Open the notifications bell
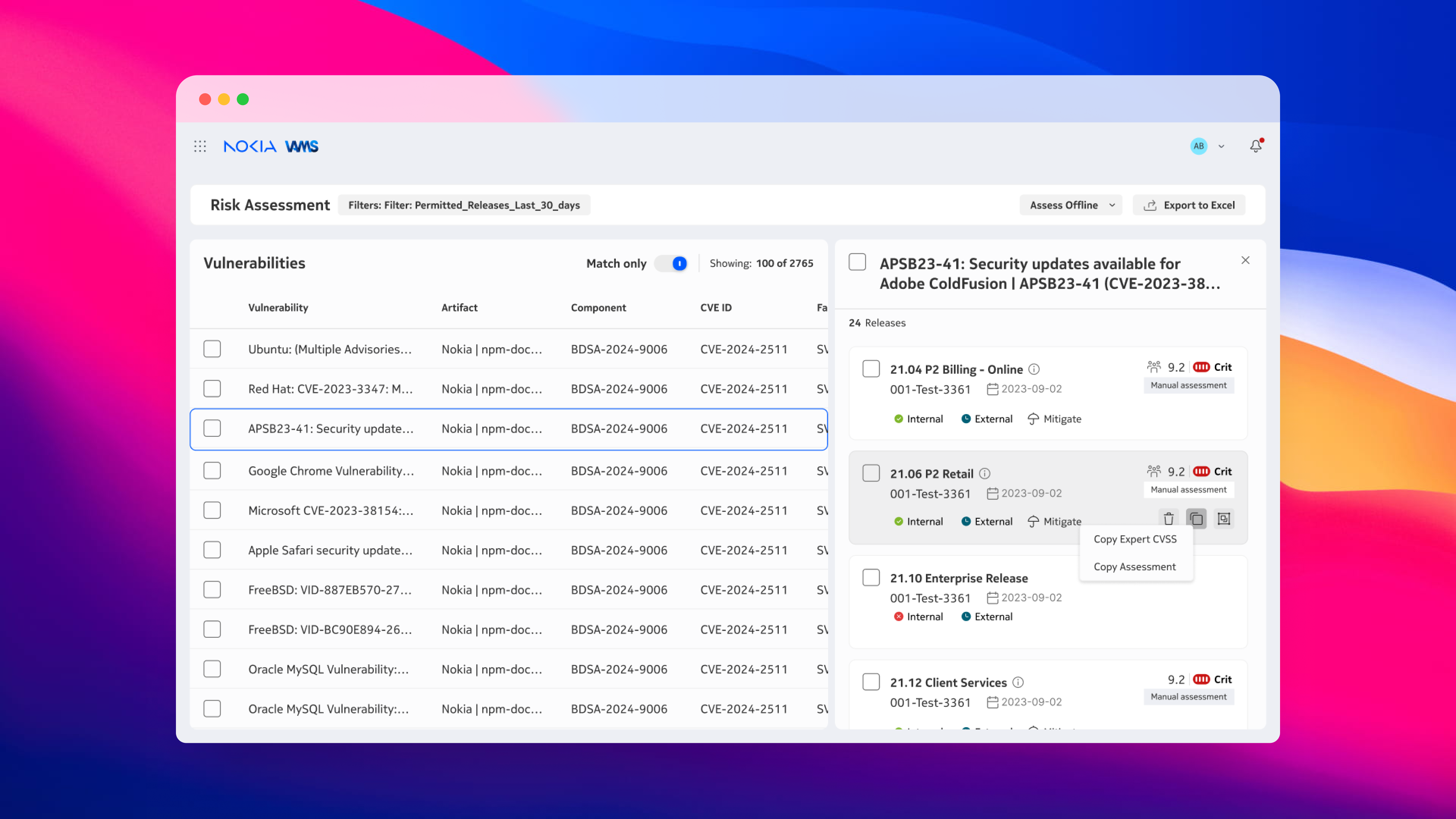This screenshot has width=1456, height=819. pyautogui.click(x=1255, y=146)
